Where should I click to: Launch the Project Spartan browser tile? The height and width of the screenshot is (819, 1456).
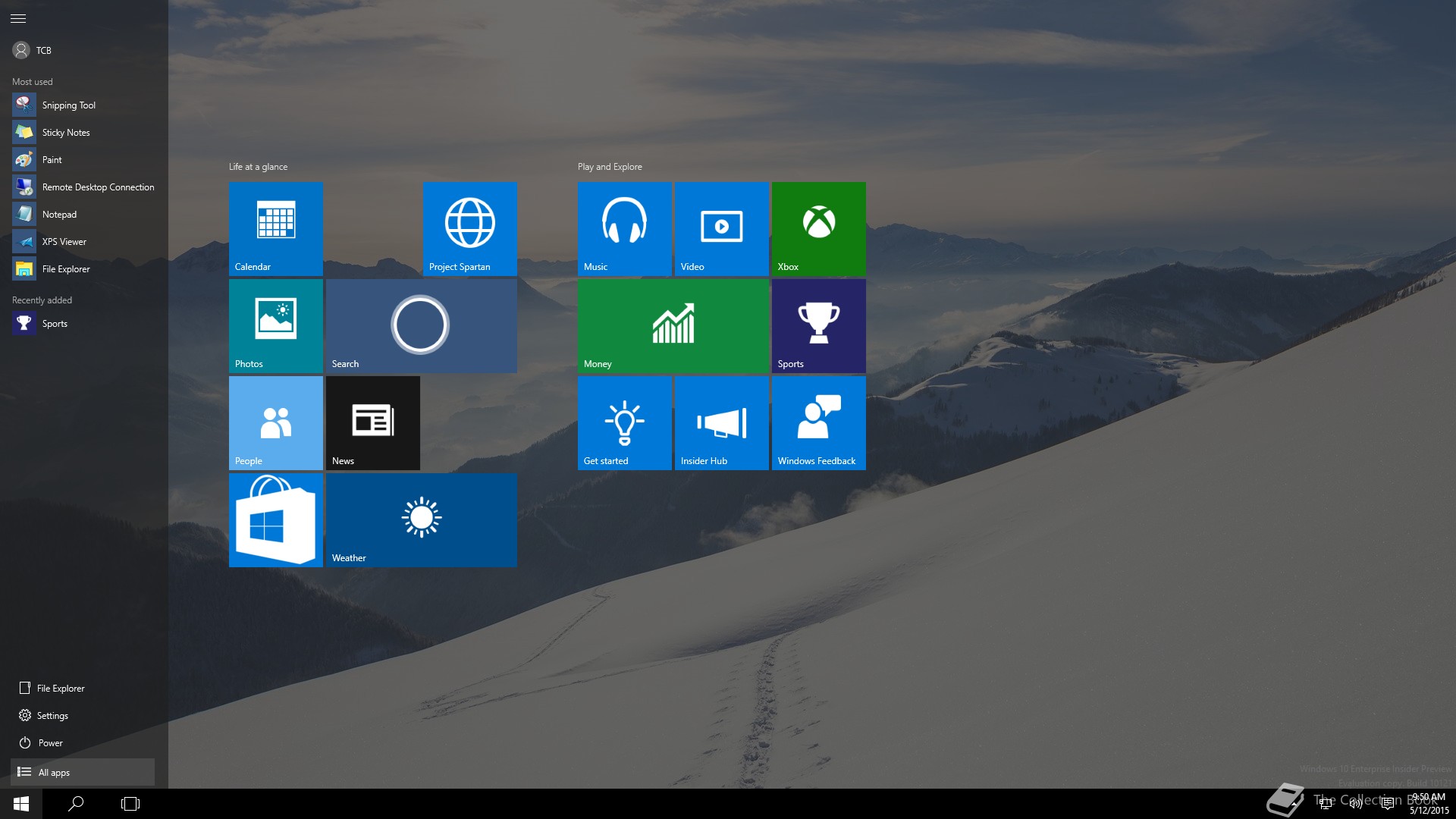coord(470,229)
